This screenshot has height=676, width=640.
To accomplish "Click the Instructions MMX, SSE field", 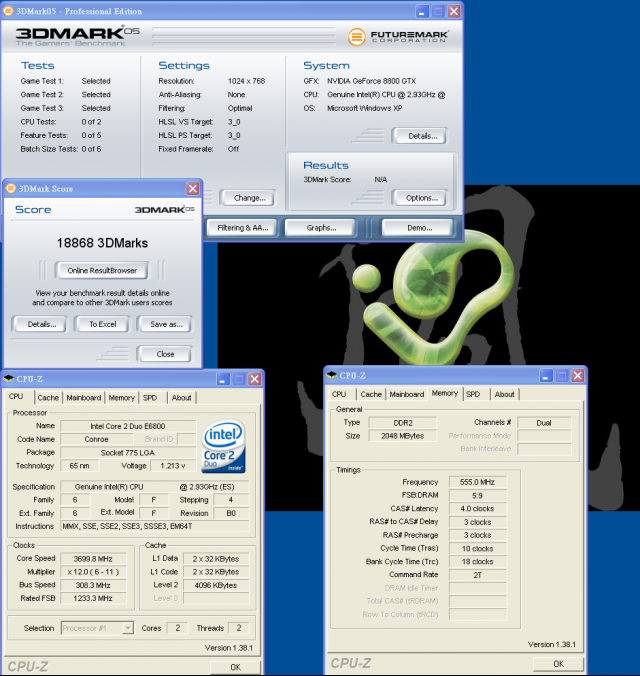I will (154, 526).
